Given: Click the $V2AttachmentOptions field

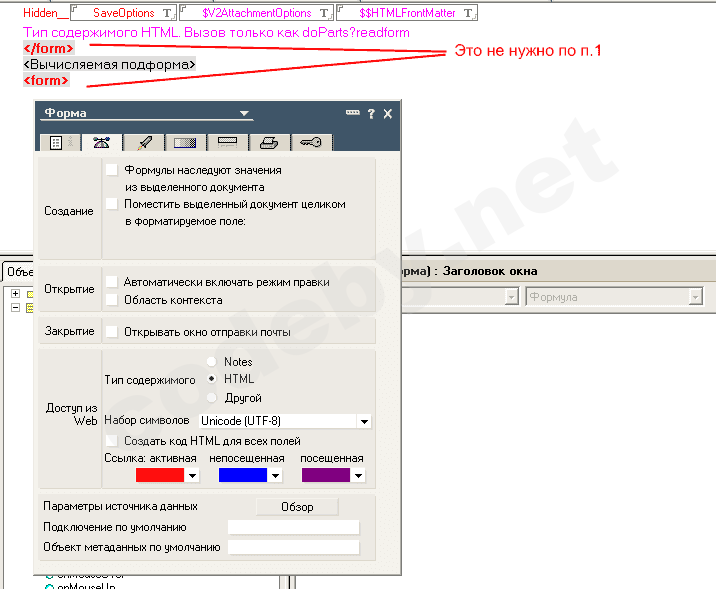Looking at the screenshot, I should coord(257,13).
